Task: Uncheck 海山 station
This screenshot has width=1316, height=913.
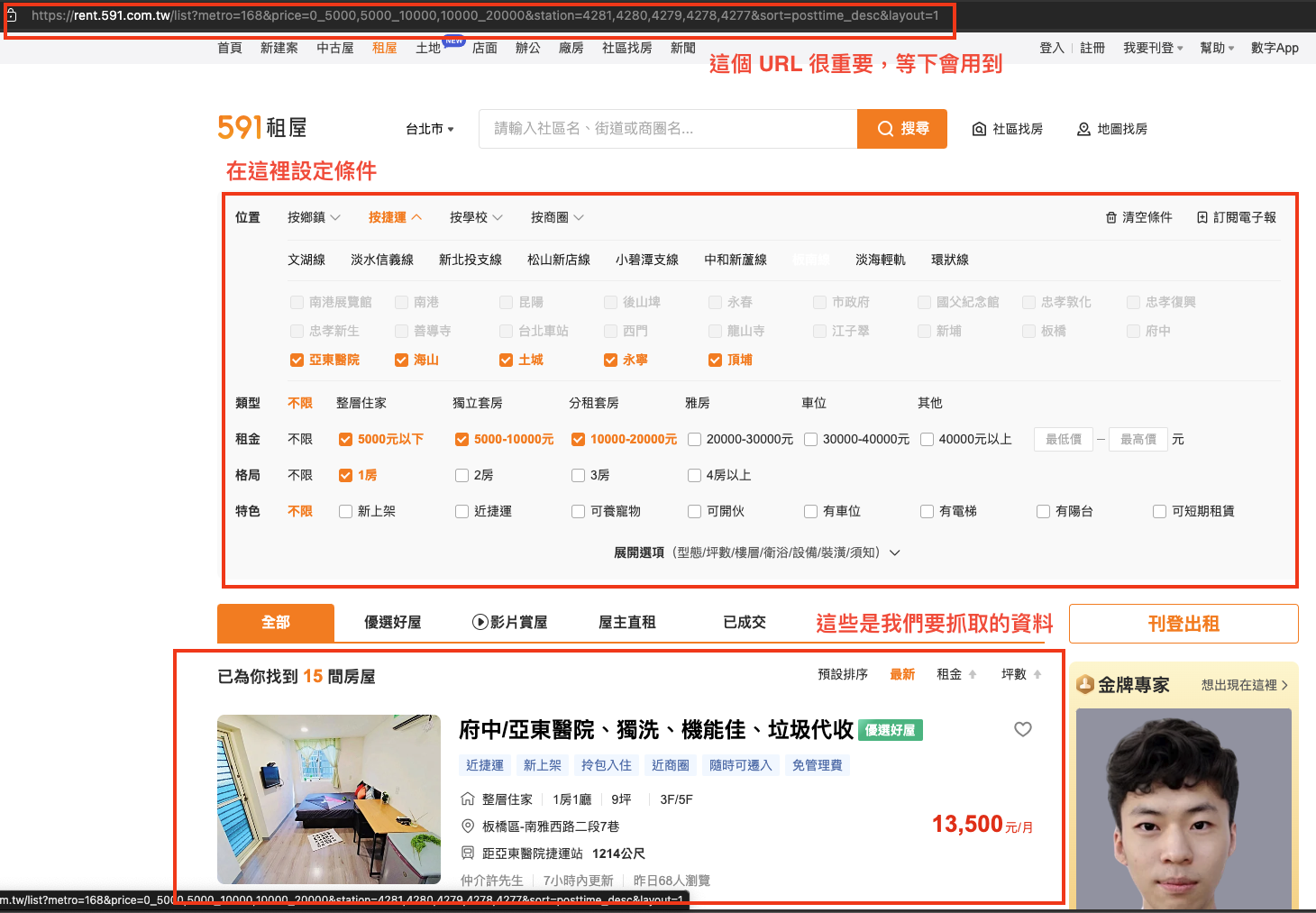Action: (x=401, y=360)
